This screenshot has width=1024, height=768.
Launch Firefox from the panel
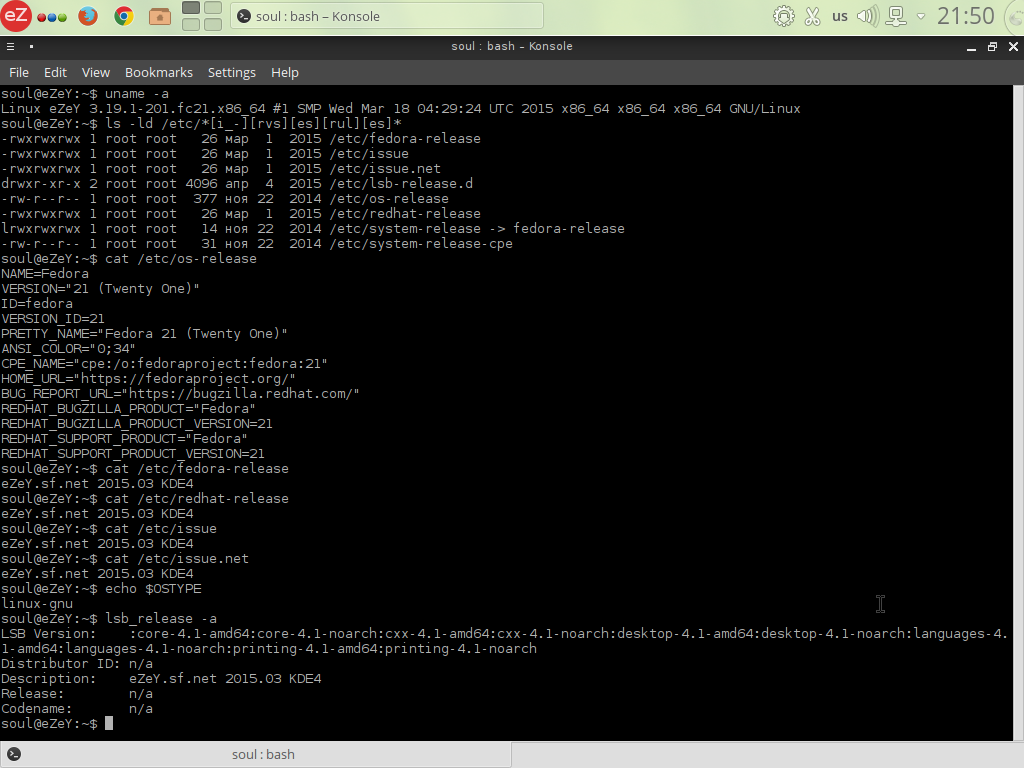(88, 16)
